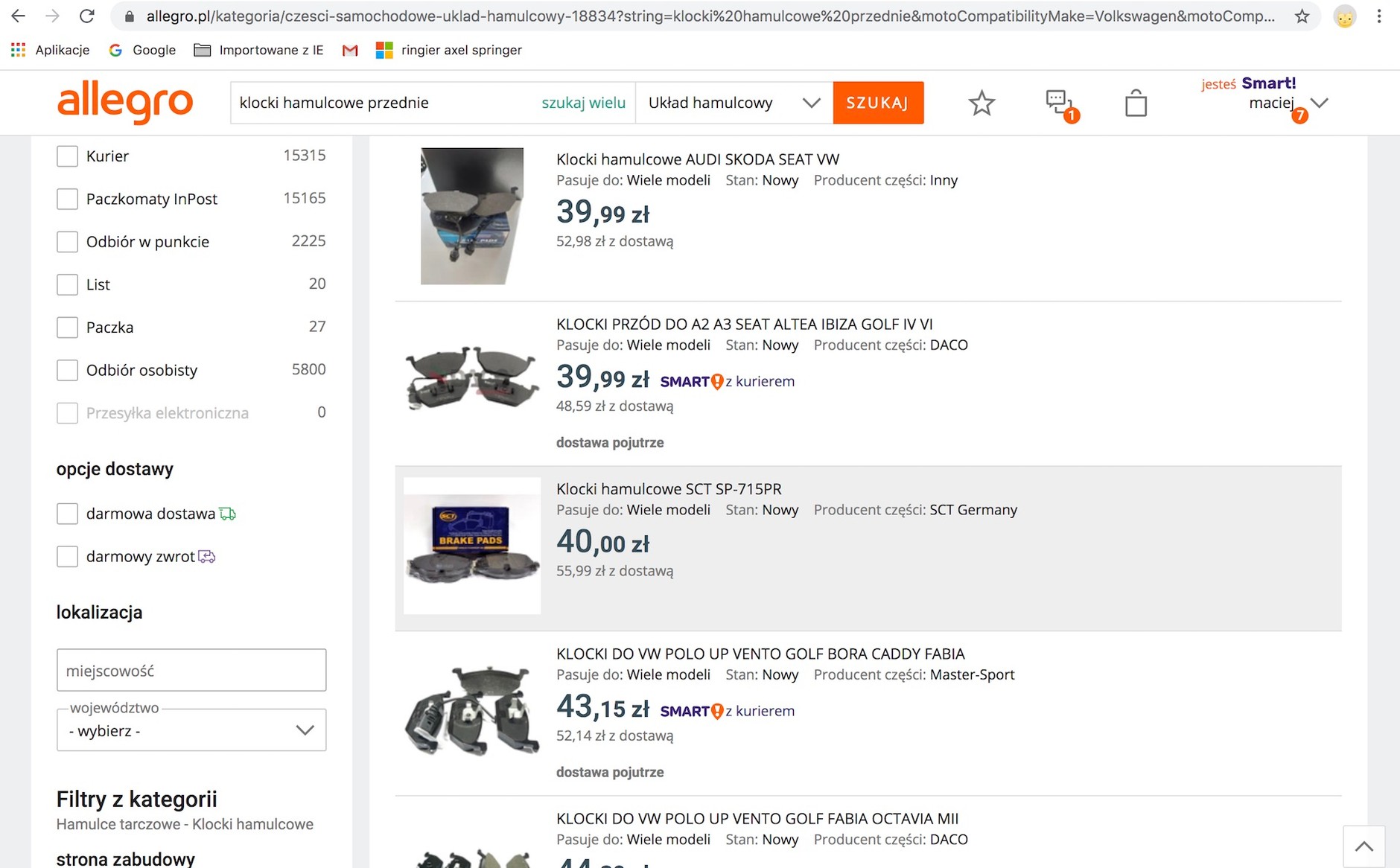The image size is (1400, 868).
Task: Open the ringier axel springer bookmark
Action: click(x=449, y=50)
